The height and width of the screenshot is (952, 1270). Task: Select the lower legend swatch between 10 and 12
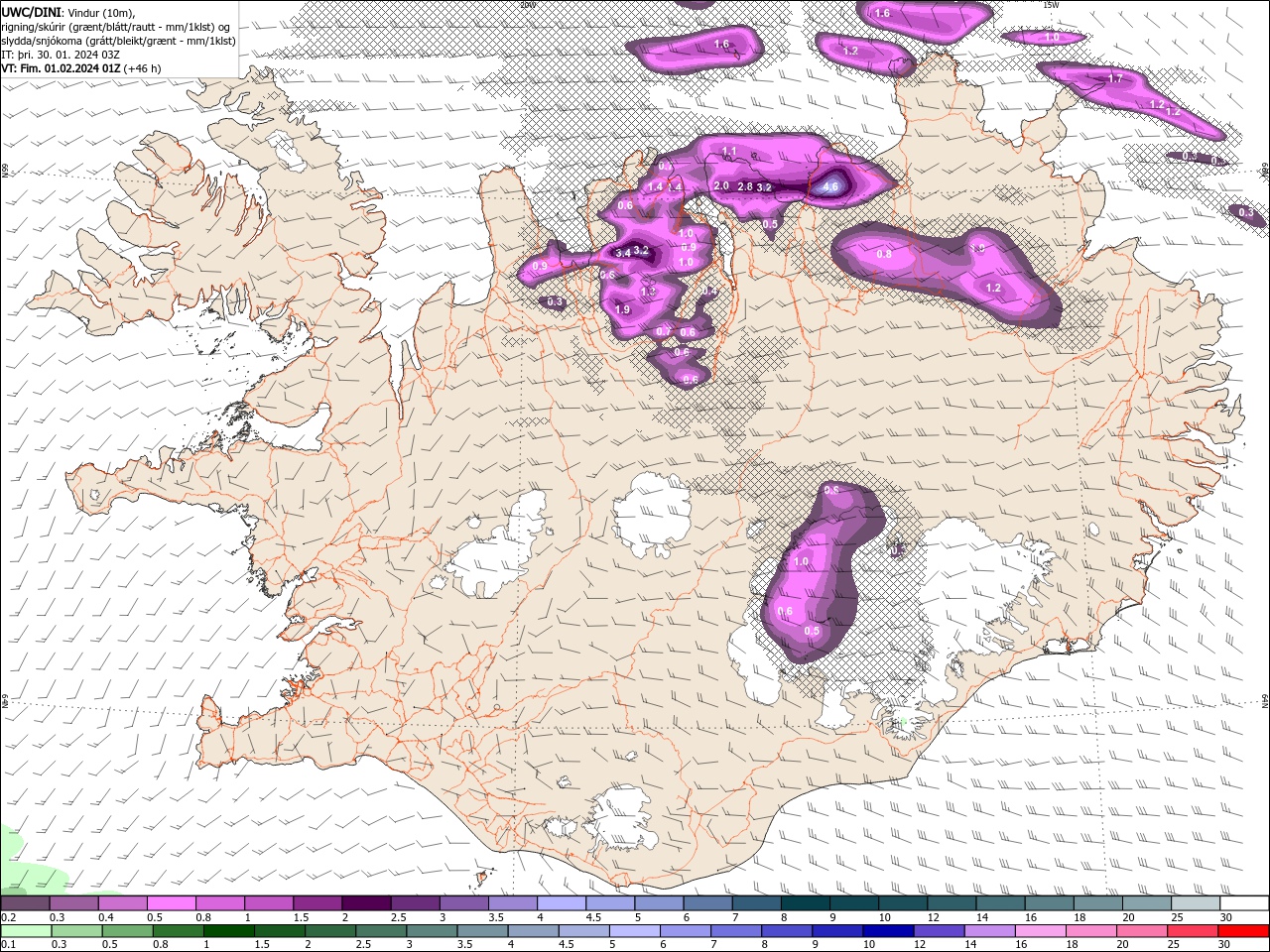pyautogui.click(x=888, y=930)
